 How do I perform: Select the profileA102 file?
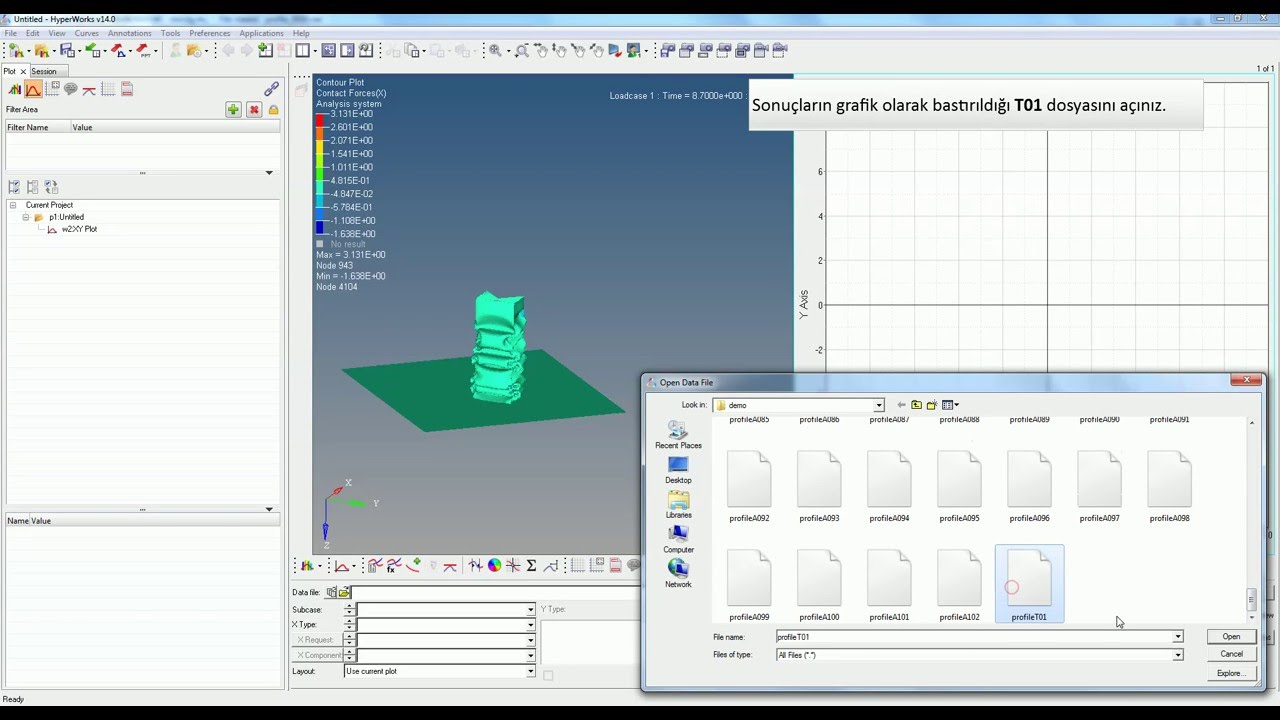tap(959, 585)
